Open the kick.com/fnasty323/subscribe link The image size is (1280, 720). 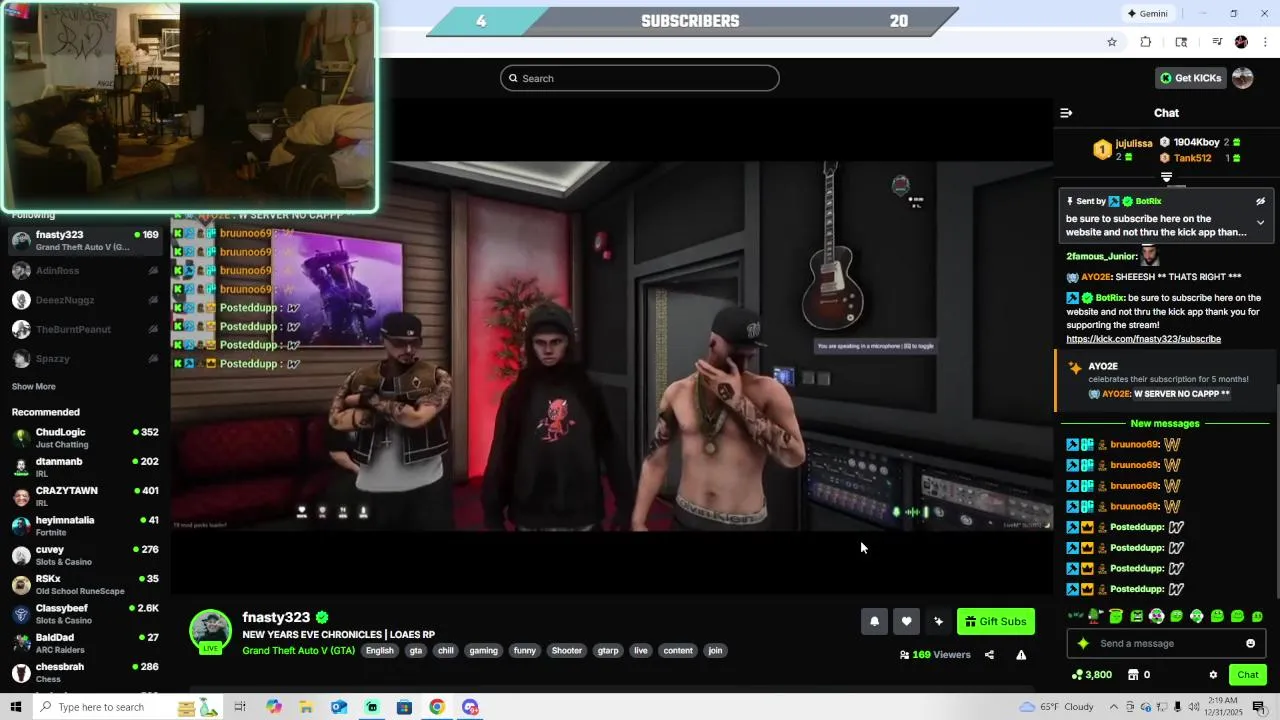pyautogui.click(x=1143, y=339)
